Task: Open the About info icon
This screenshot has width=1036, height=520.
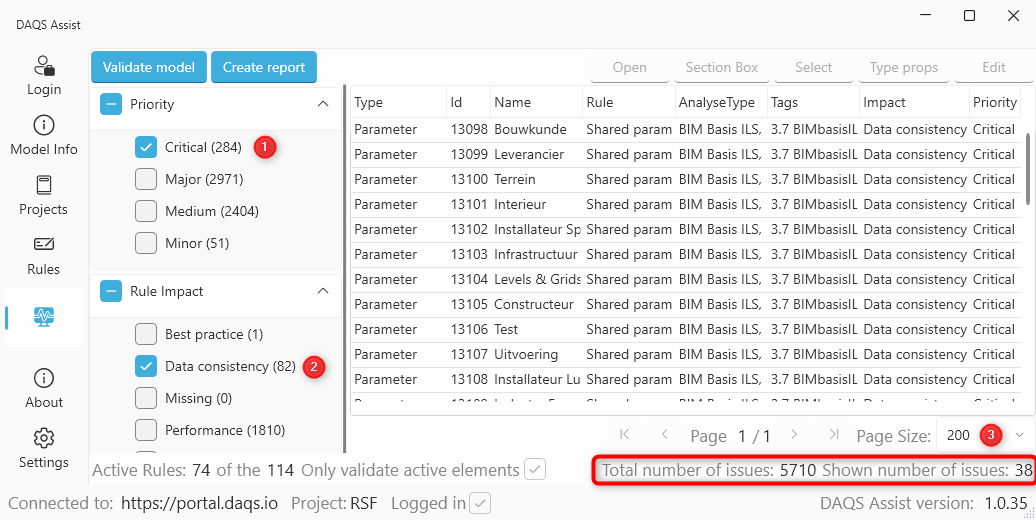Action: pos(44,379)
